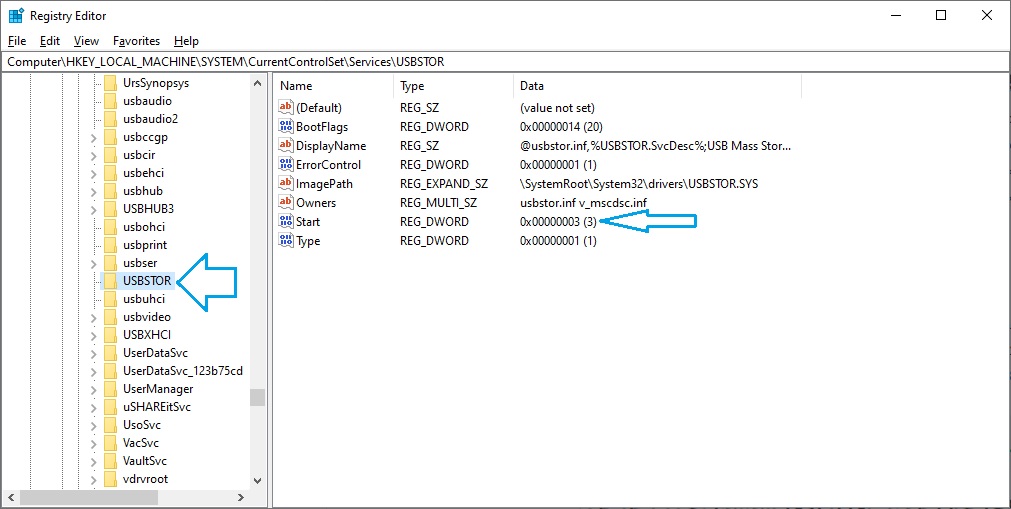
Task: Select the UserManager key
Action: (x=158, y=389)
